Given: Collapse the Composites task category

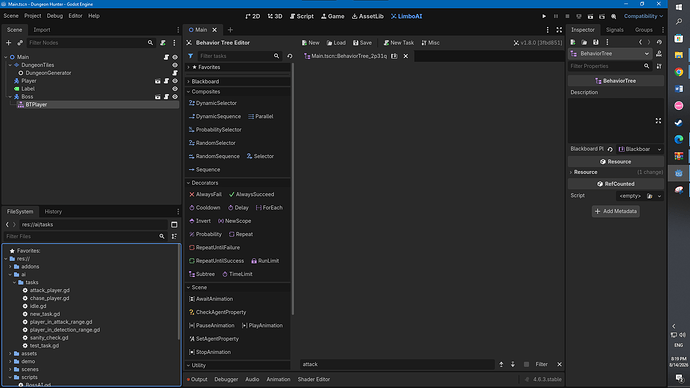Looking at the screenshot, I should pos(238,92).
